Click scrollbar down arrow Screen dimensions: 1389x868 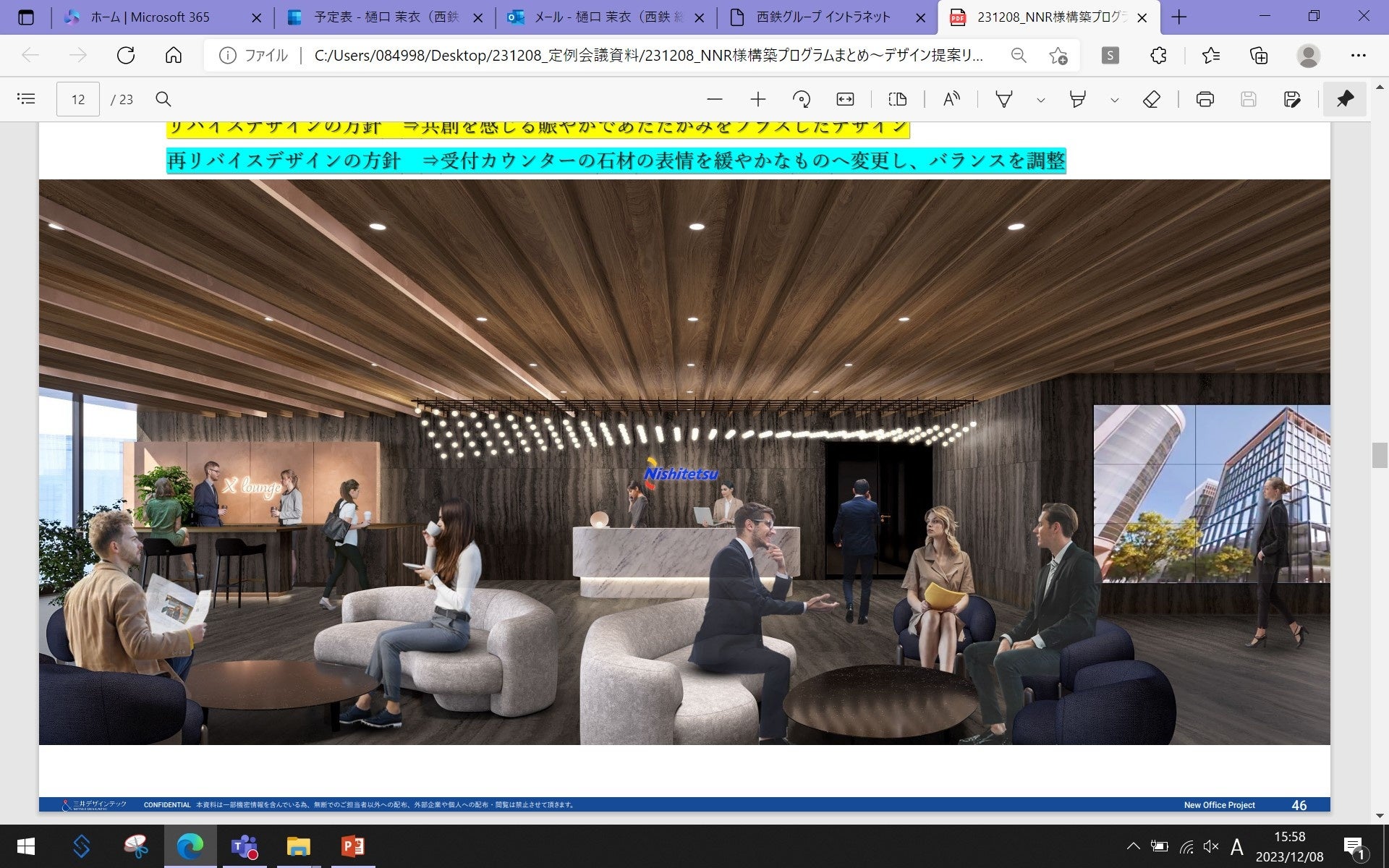tap(1380, 816)
